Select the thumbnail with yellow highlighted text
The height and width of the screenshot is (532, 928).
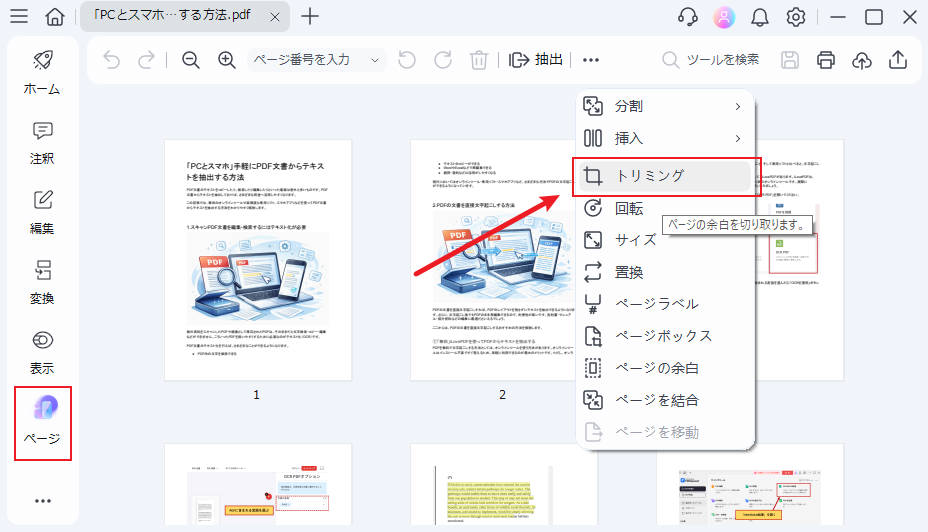coord(504,485)
